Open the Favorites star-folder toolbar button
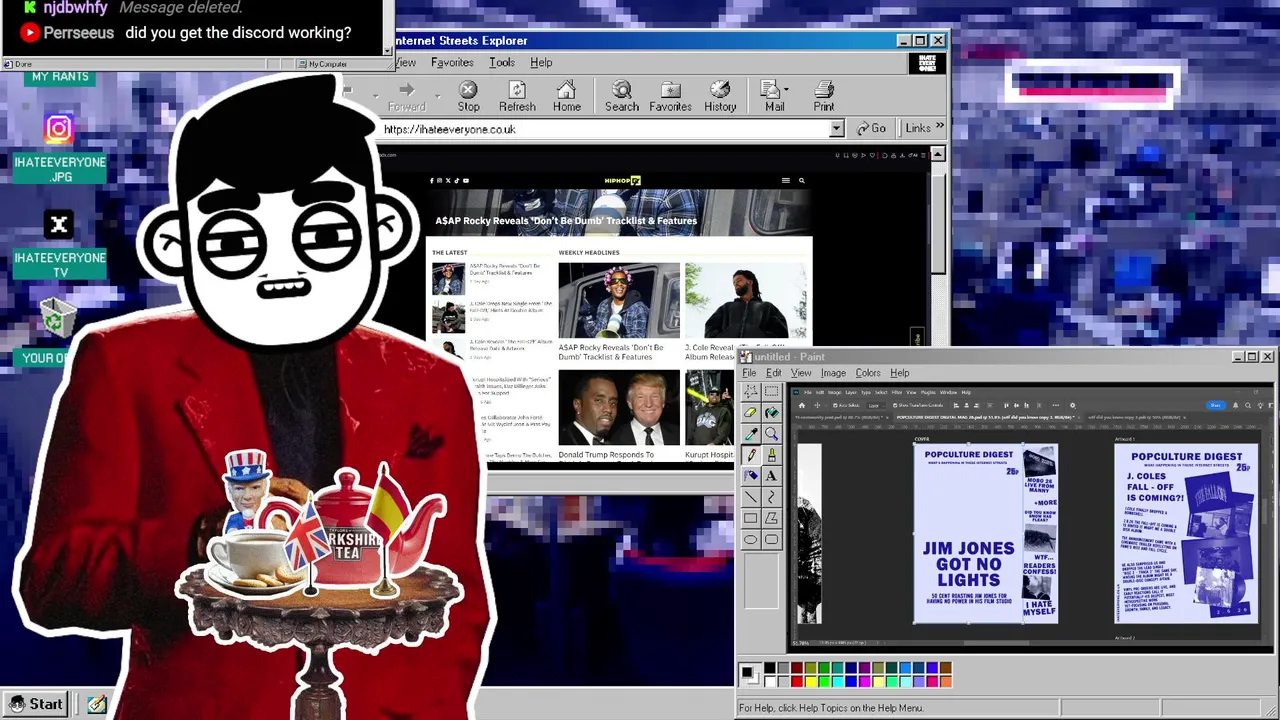This screenshot has height=720, width=1280. [x=670, y=97]
